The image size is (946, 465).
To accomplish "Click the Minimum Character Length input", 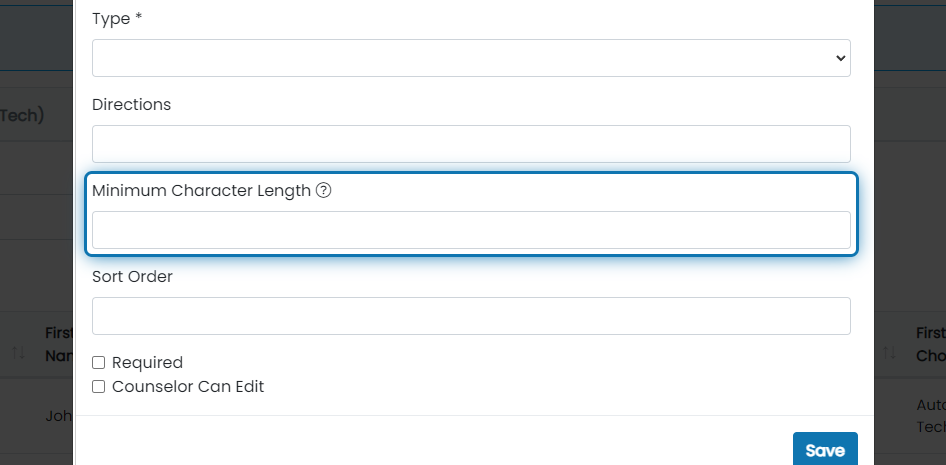I will [x=471, y=230].
